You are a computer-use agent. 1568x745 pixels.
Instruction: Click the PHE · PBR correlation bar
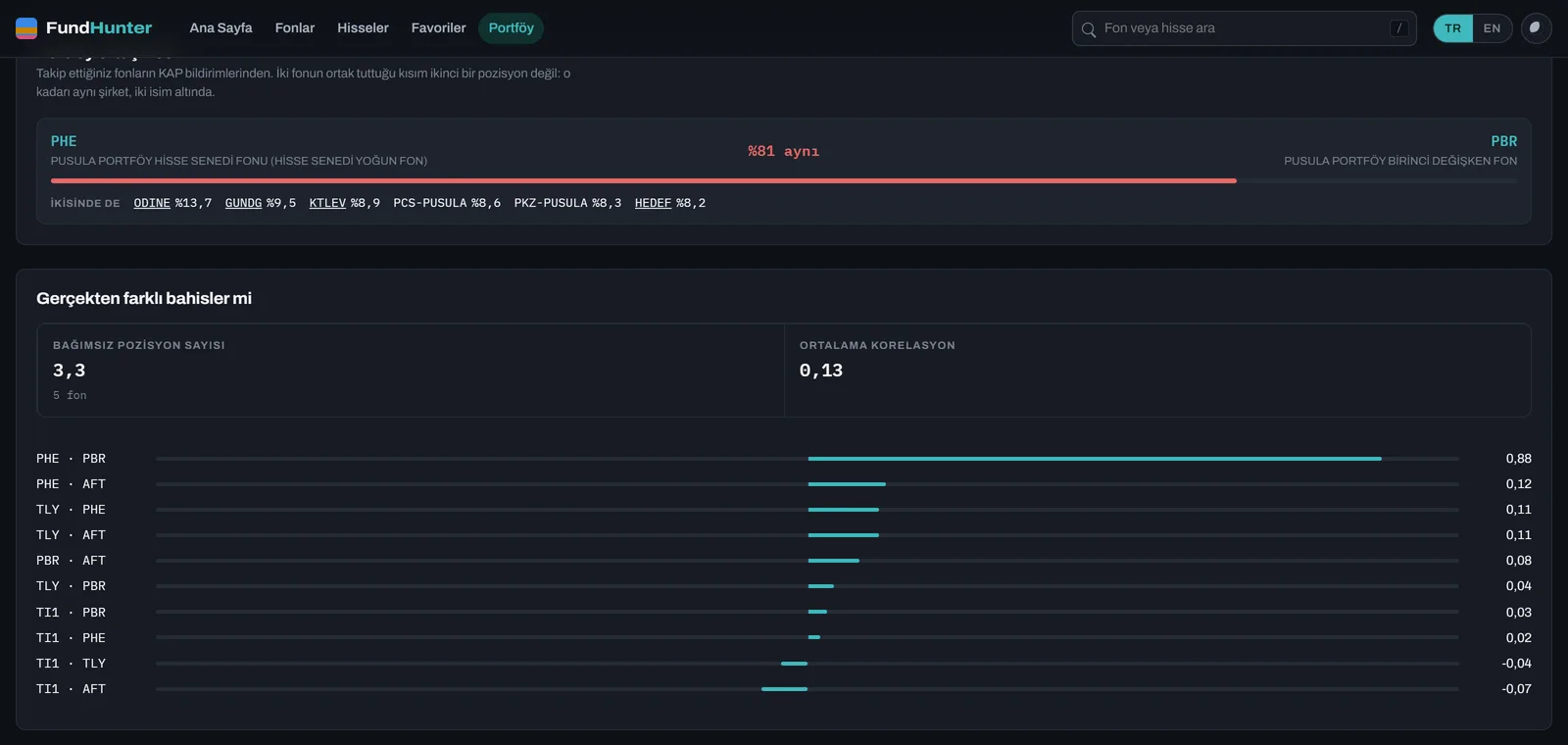(1095, 459)
